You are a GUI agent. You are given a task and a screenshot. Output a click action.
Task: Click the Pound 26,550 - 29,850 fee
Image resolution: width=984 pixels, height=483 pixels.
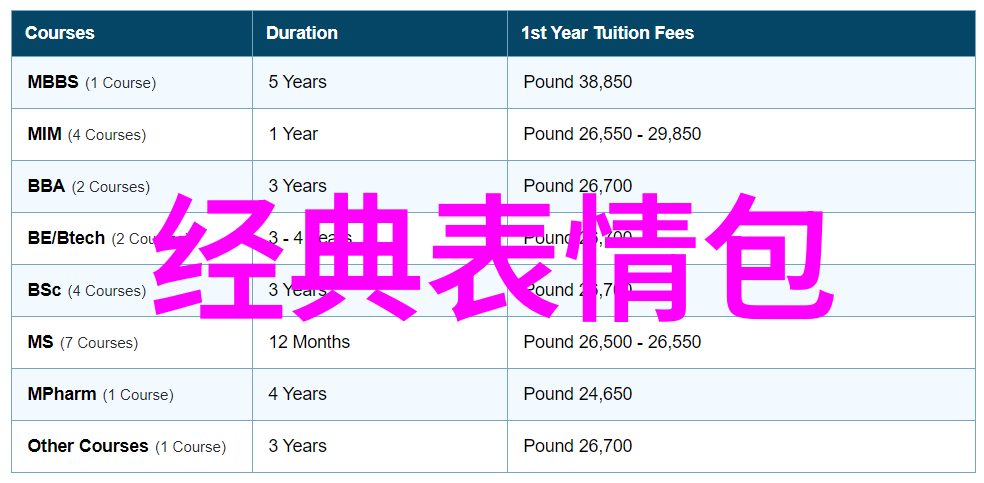[x=612, y=134]
